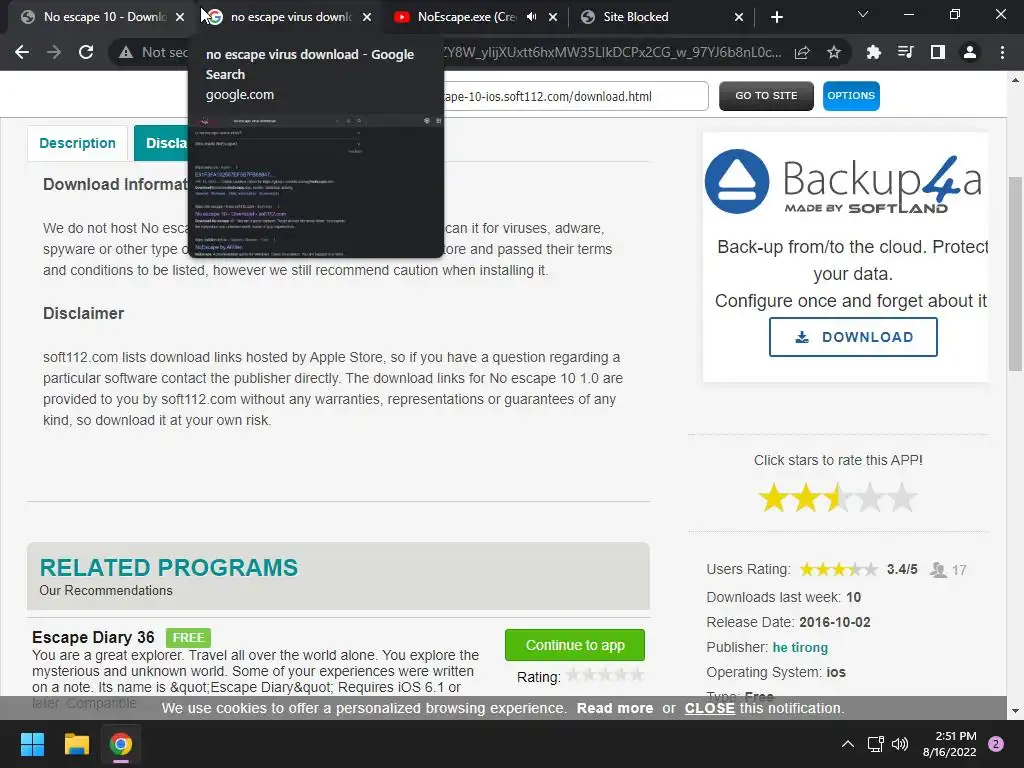Switch to the No escape 10 tab

coord(98,17)
